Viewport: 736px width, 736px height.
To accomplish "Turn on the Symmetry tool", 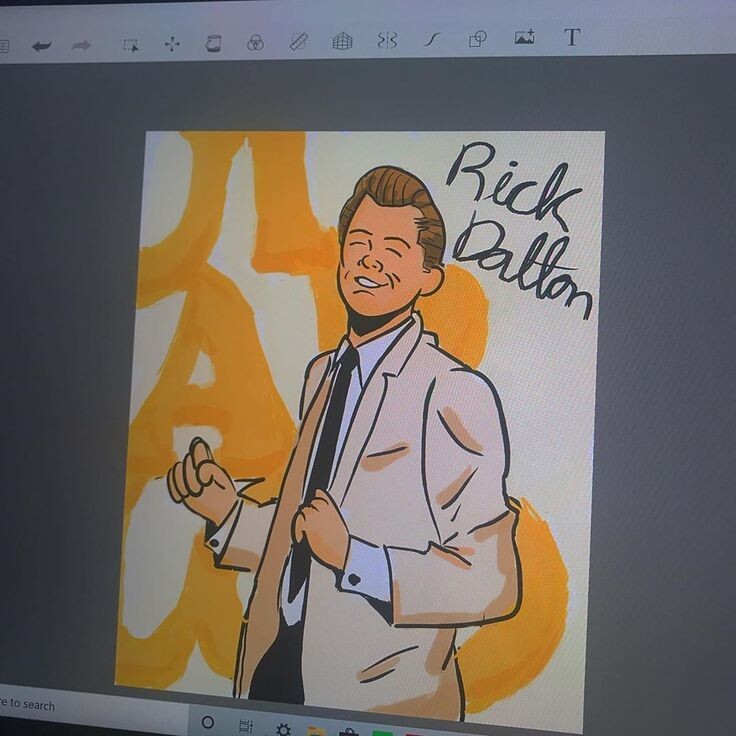I will pyautogui.click(x=387, y=40).
